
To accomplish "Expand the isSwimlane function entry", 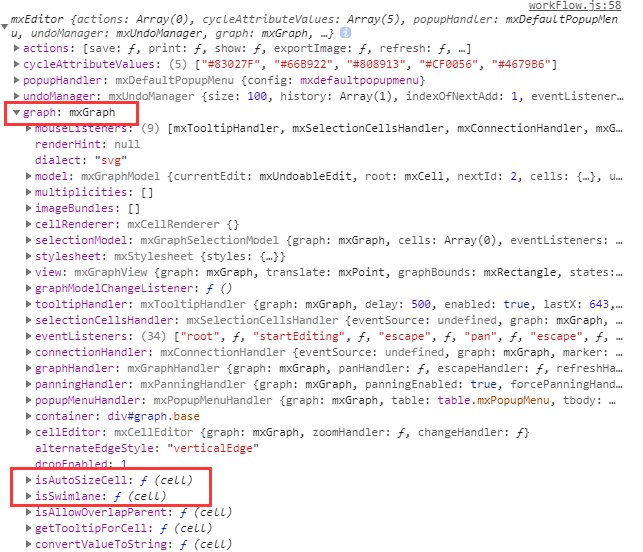I will (28, 496).
